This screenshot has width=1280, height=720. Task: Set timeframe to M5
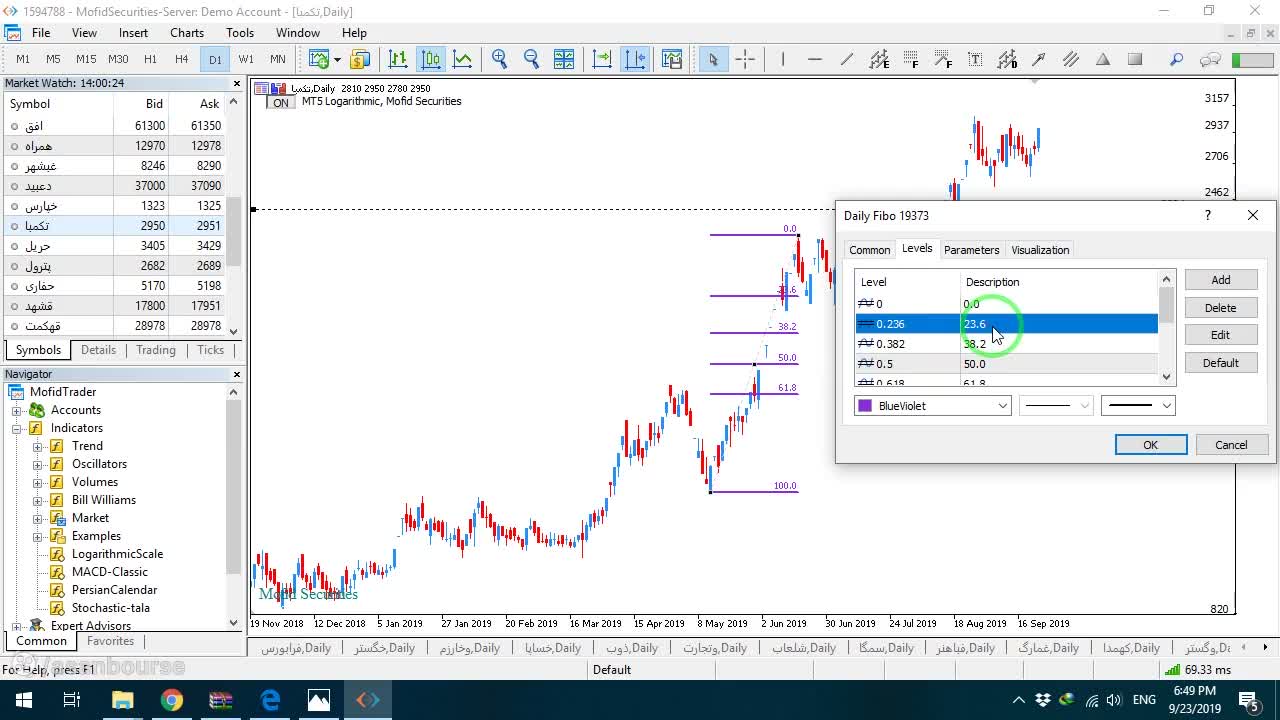pos(53,59)
